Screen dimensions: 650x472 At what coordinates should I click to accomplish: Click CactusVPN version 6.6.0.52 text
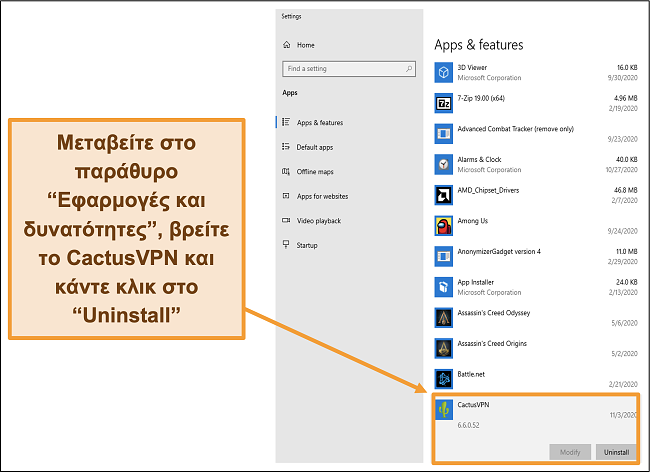468,425
